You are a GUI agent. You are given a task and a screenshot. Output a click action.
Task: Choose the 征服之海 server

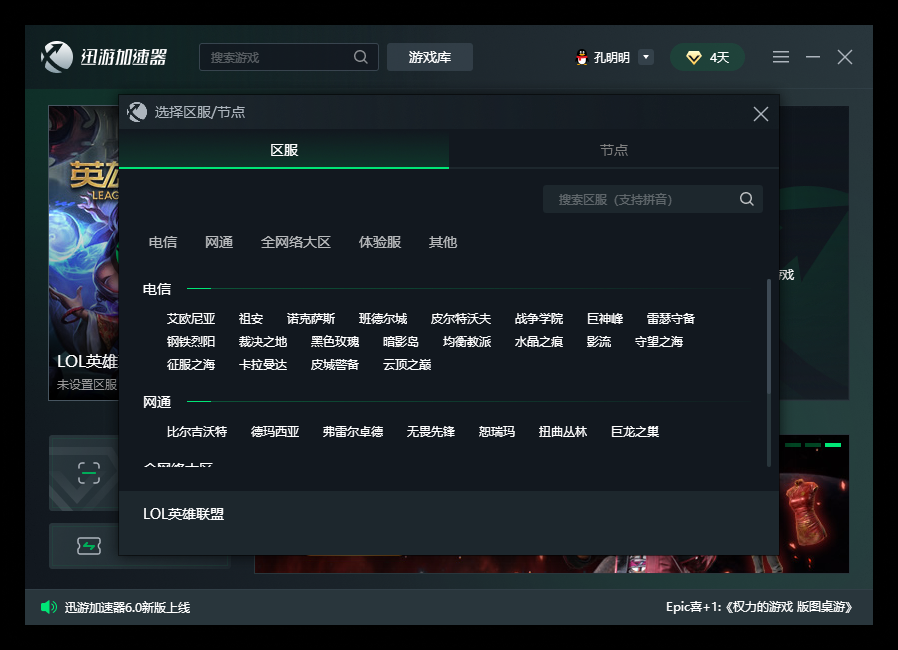point(191,365)
